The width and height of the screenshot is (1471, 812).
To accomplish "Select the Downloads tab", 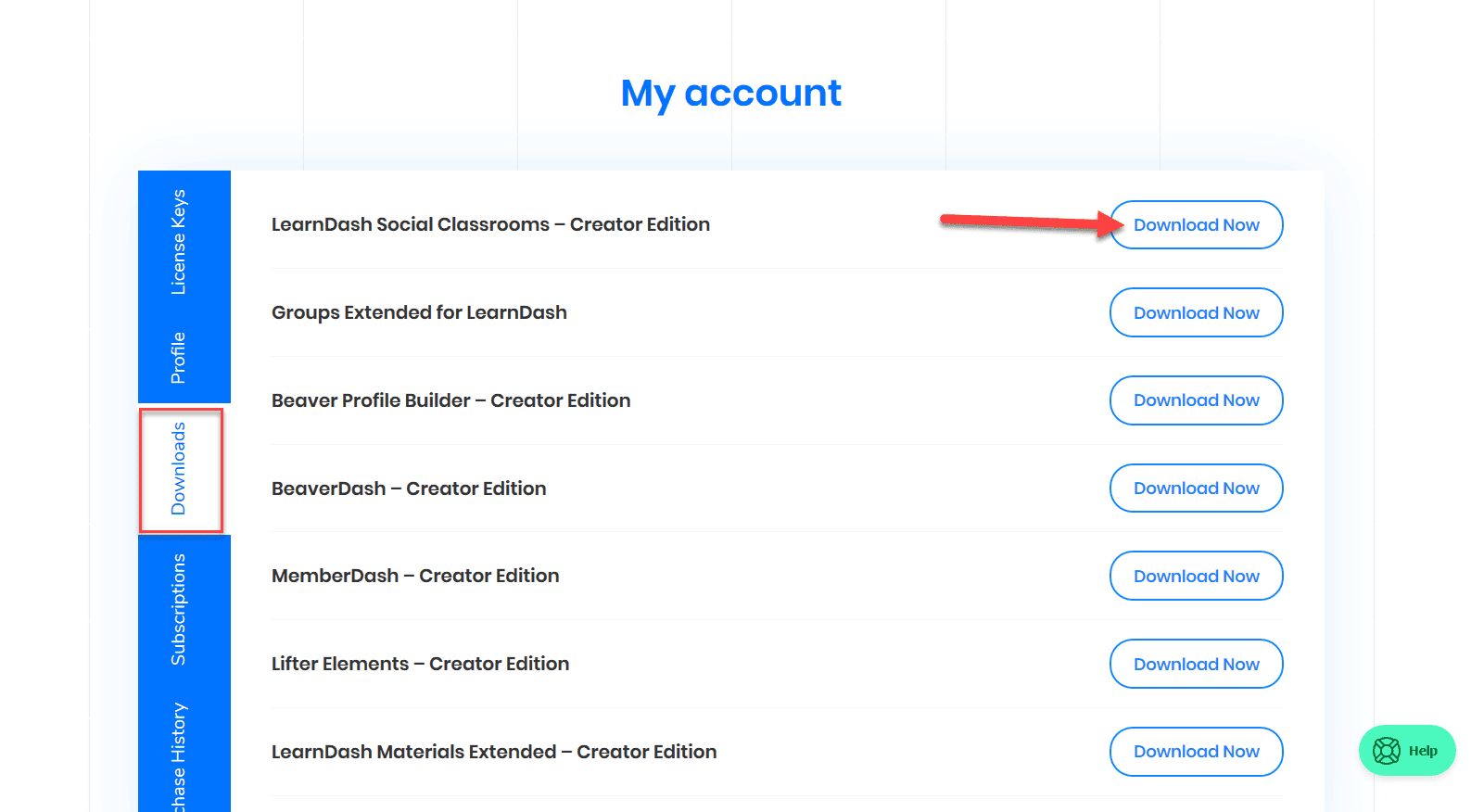I will pos(180,469).
